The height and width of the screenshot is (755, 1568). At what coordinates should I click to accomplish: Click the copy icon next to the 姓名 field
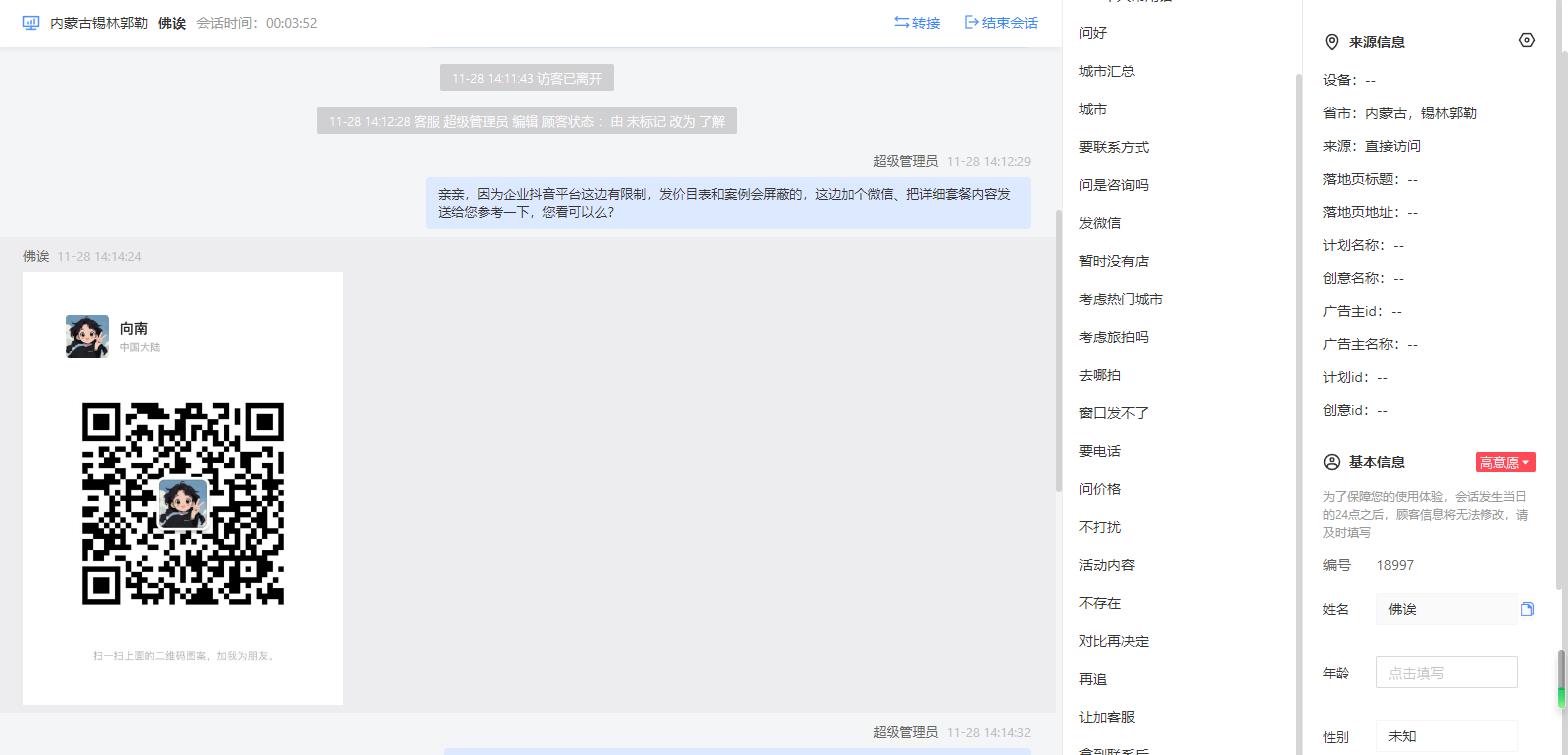click(1527, 609)
